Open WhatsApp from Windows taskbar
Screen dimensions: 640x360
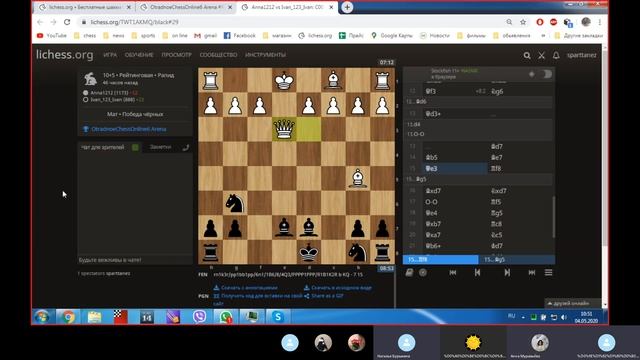click(225, 317)
